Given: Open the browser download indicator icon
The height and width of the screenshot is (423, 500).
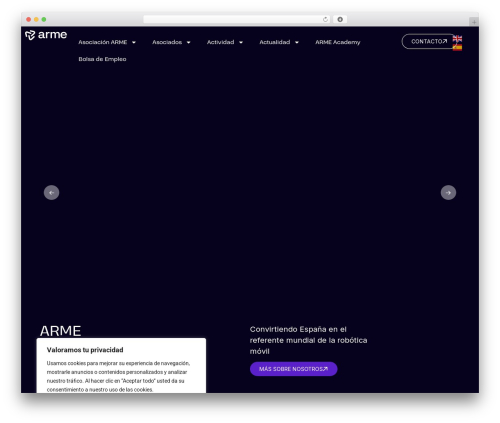Looking at the screenshot, I should [x=340, y=19].
